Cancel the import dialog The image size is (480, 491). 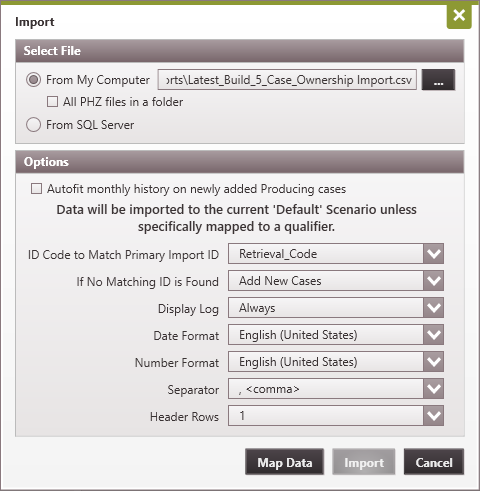coord(434,462)
